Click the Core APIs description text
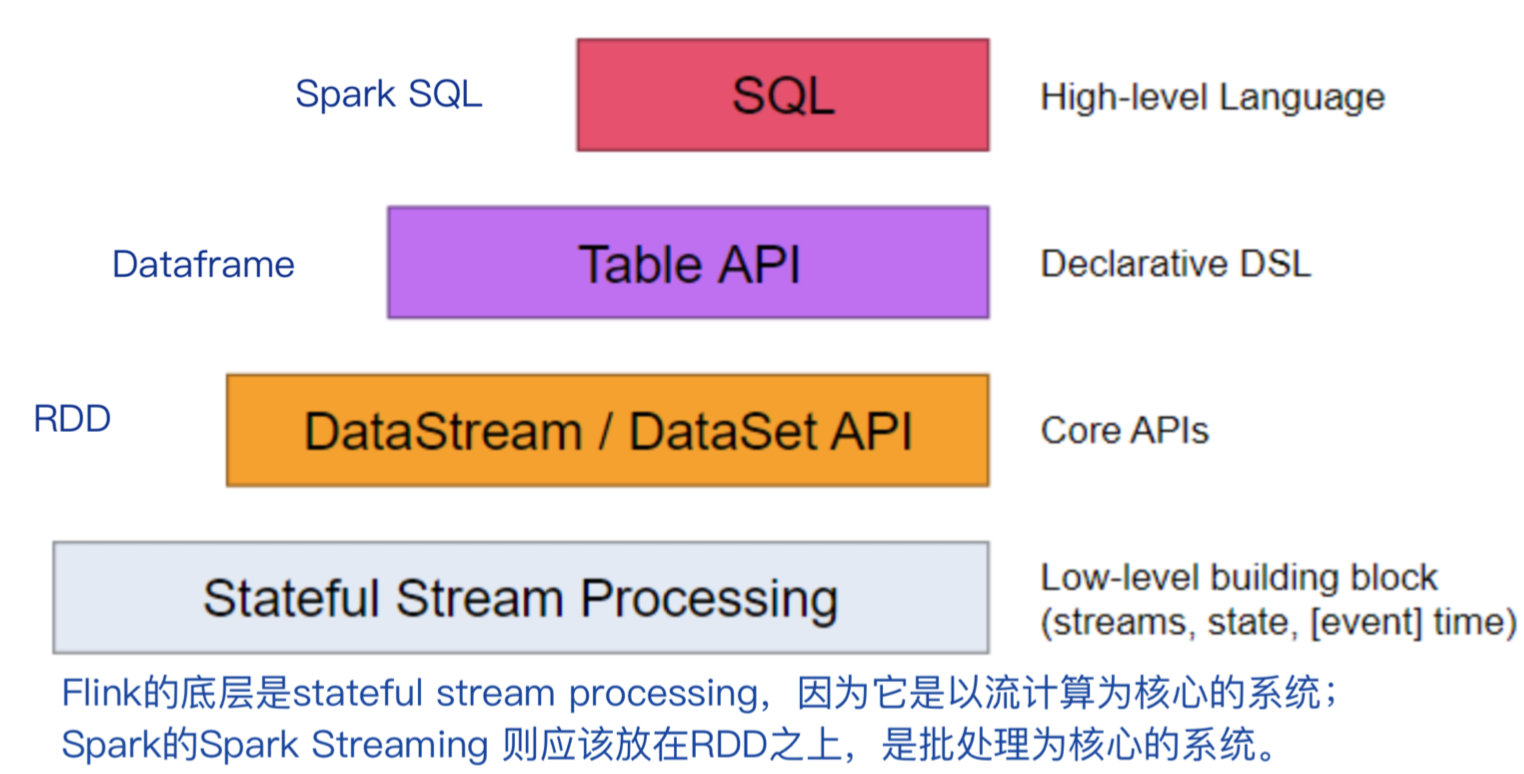Image resolution: width=1524 pixels, height=774 pixels. [1124, 431]
